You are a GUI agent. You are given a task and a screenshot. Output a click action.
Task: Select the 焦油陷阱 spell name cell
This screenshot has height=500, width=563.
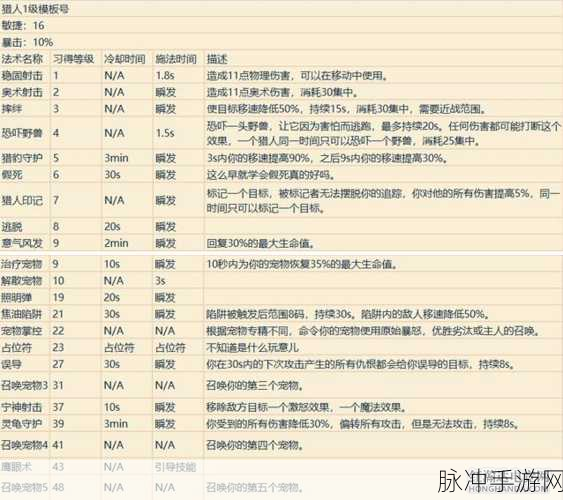tap(22, 314)
